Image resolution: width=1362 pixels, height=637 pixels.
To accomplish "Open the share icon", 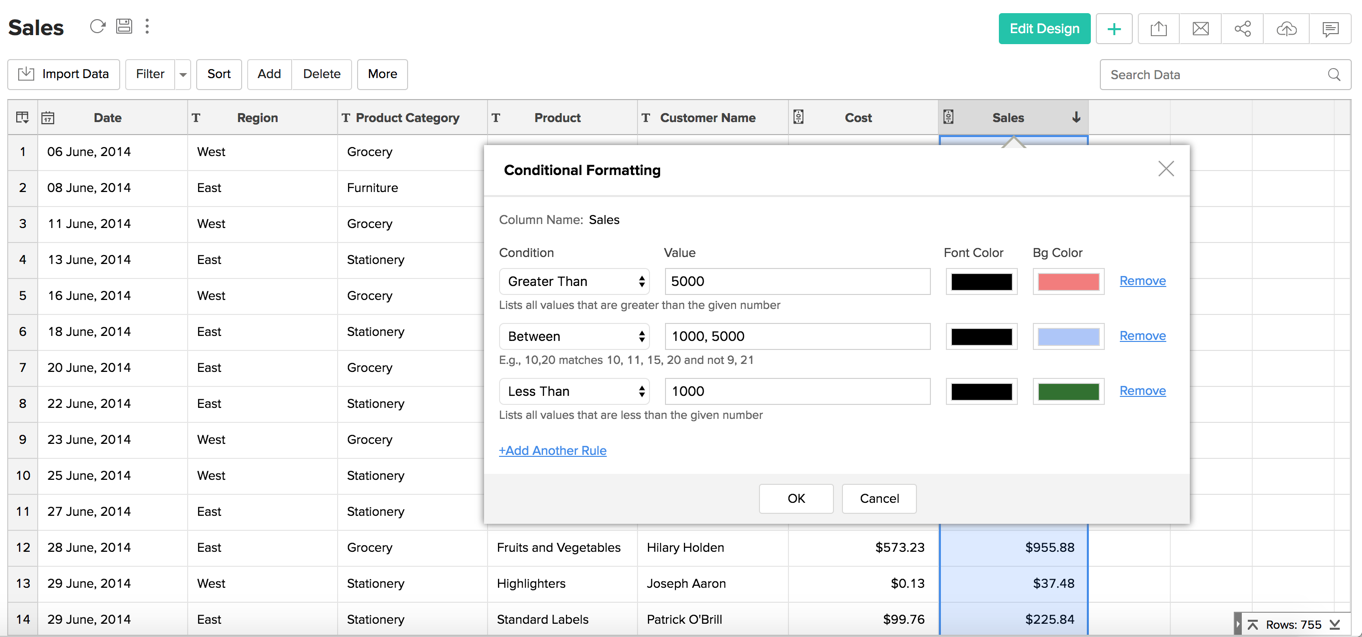I will pos(1242,29).
